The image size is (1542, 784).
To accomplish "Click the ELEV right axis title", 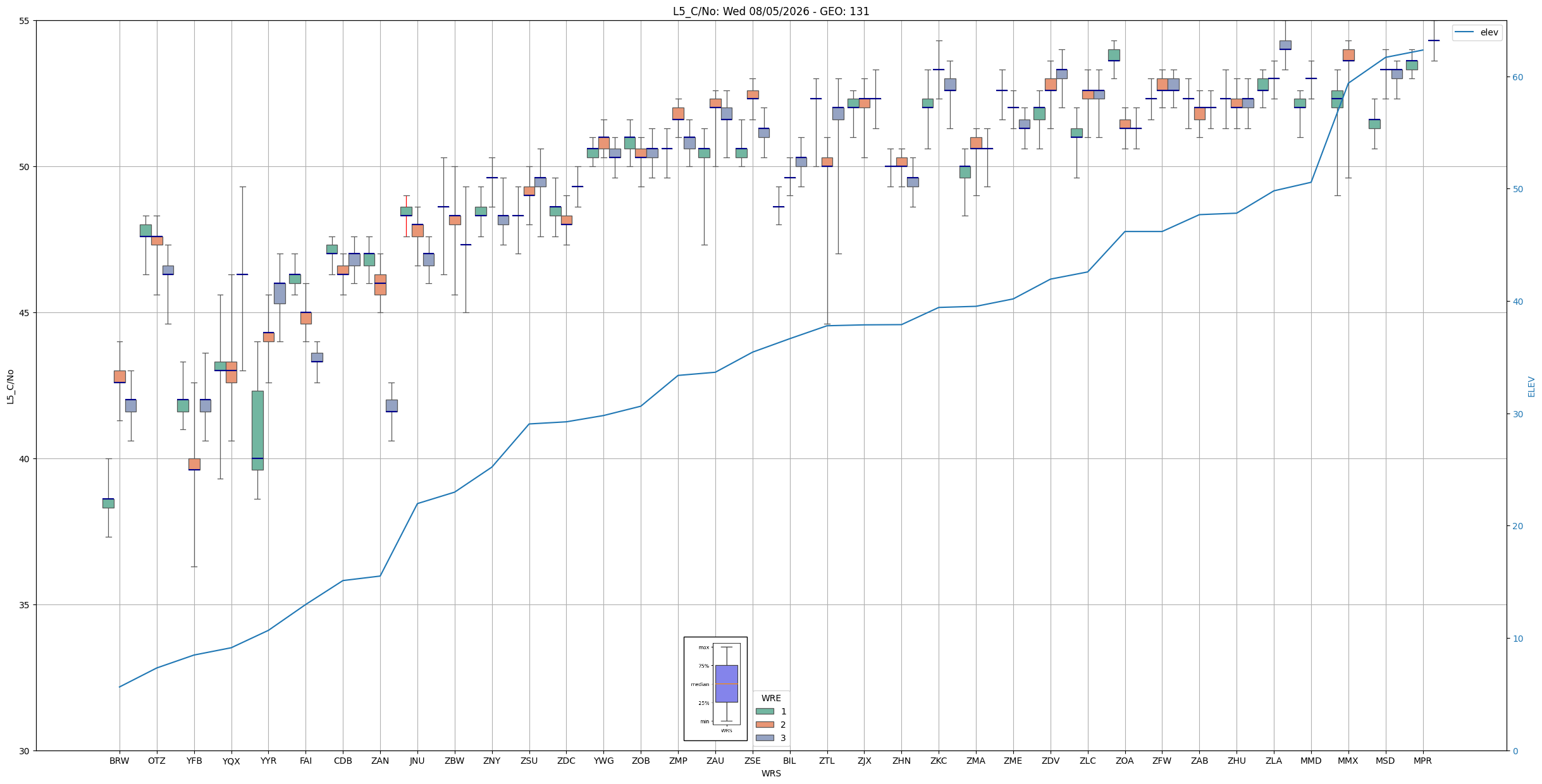I will pyautogui.click(x=1531, y=386).
